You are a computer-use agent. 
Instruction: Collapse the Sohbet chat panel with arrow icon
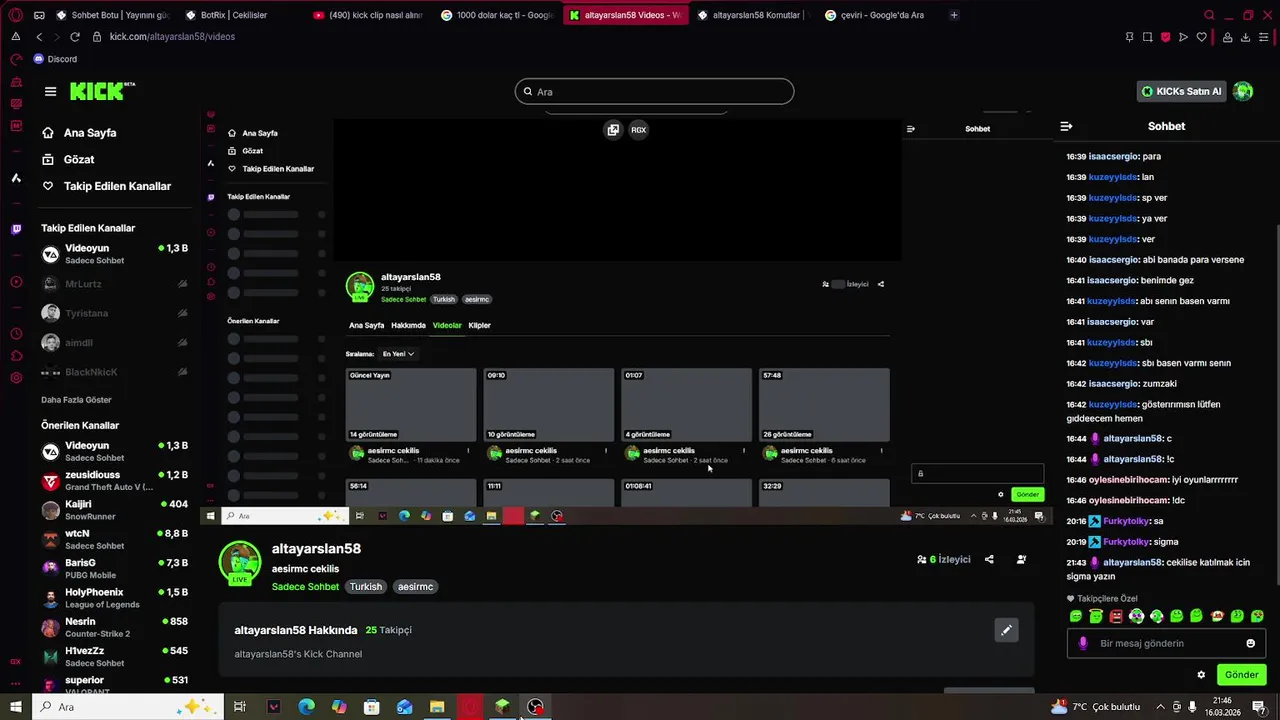tap(1066, 126)
